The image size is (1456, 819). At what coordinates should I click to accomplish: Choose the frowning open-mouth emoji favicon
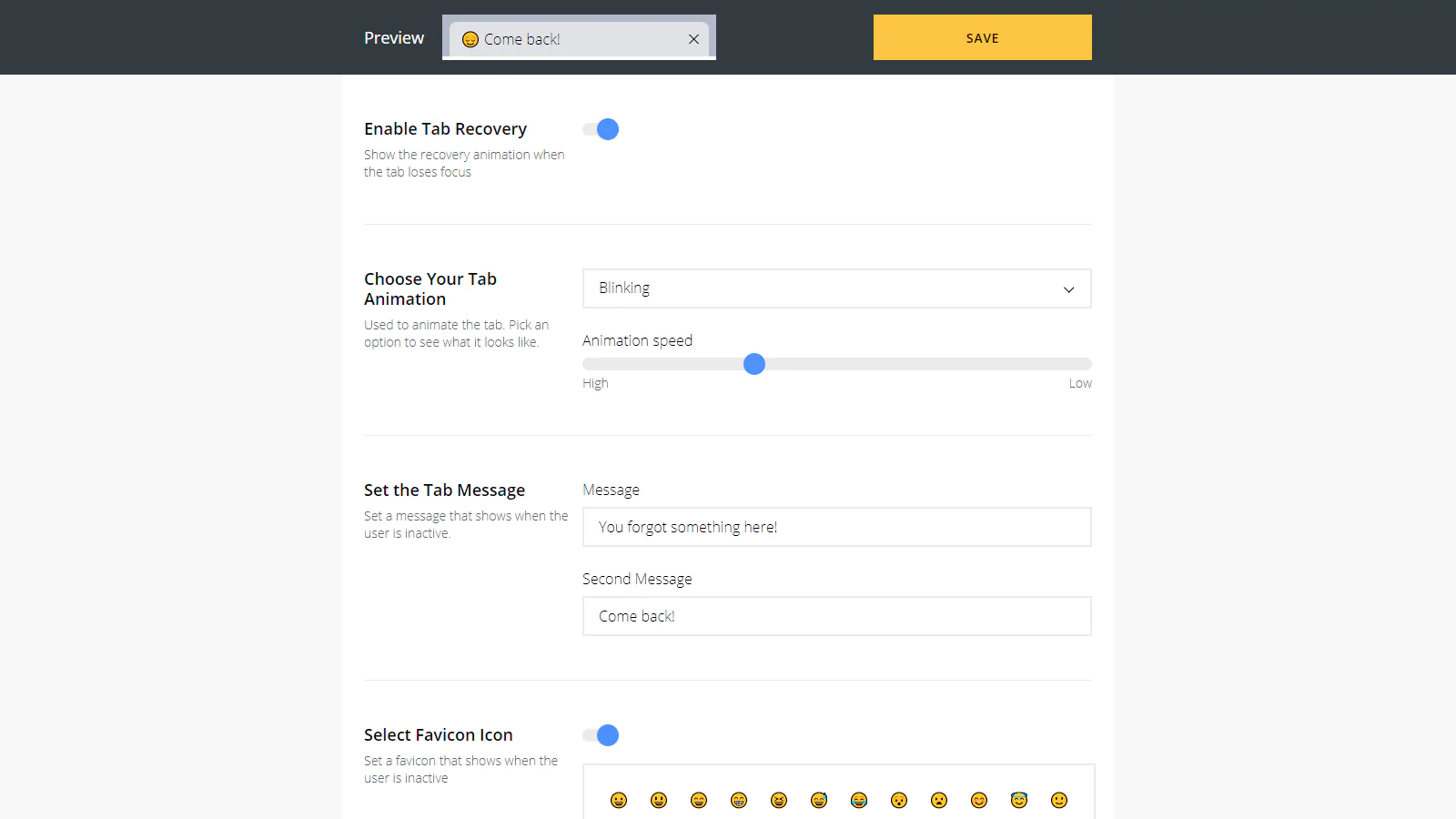coord(939,800)
